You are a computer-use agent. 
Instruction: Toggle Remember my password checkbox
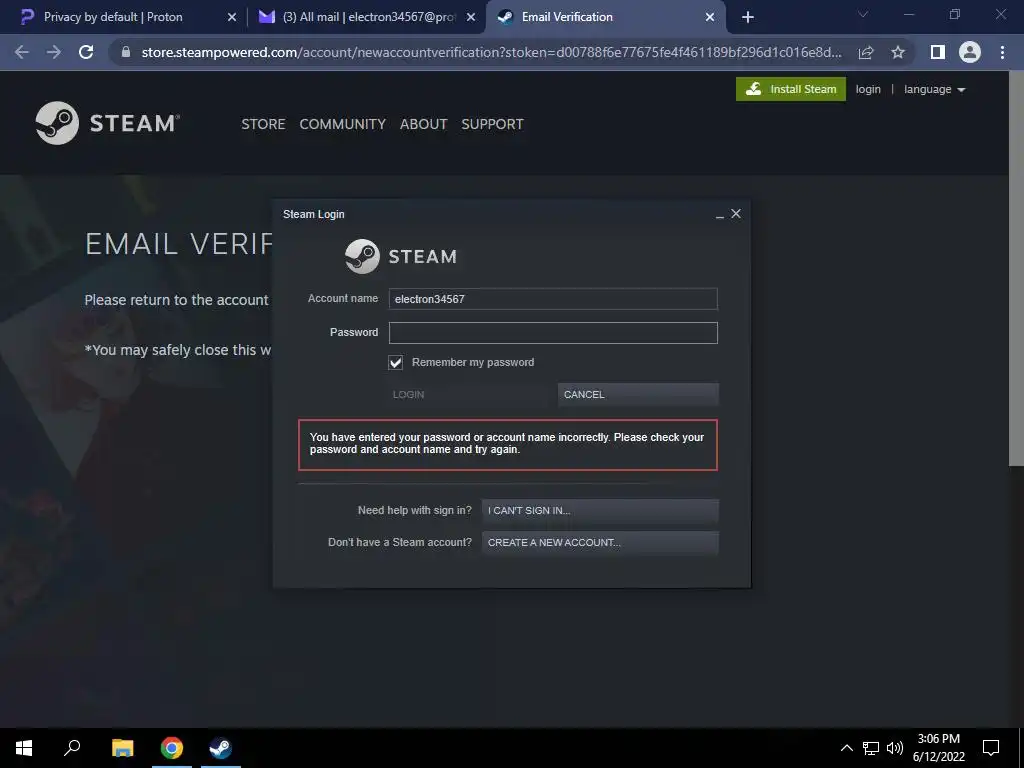click(396, 362)
